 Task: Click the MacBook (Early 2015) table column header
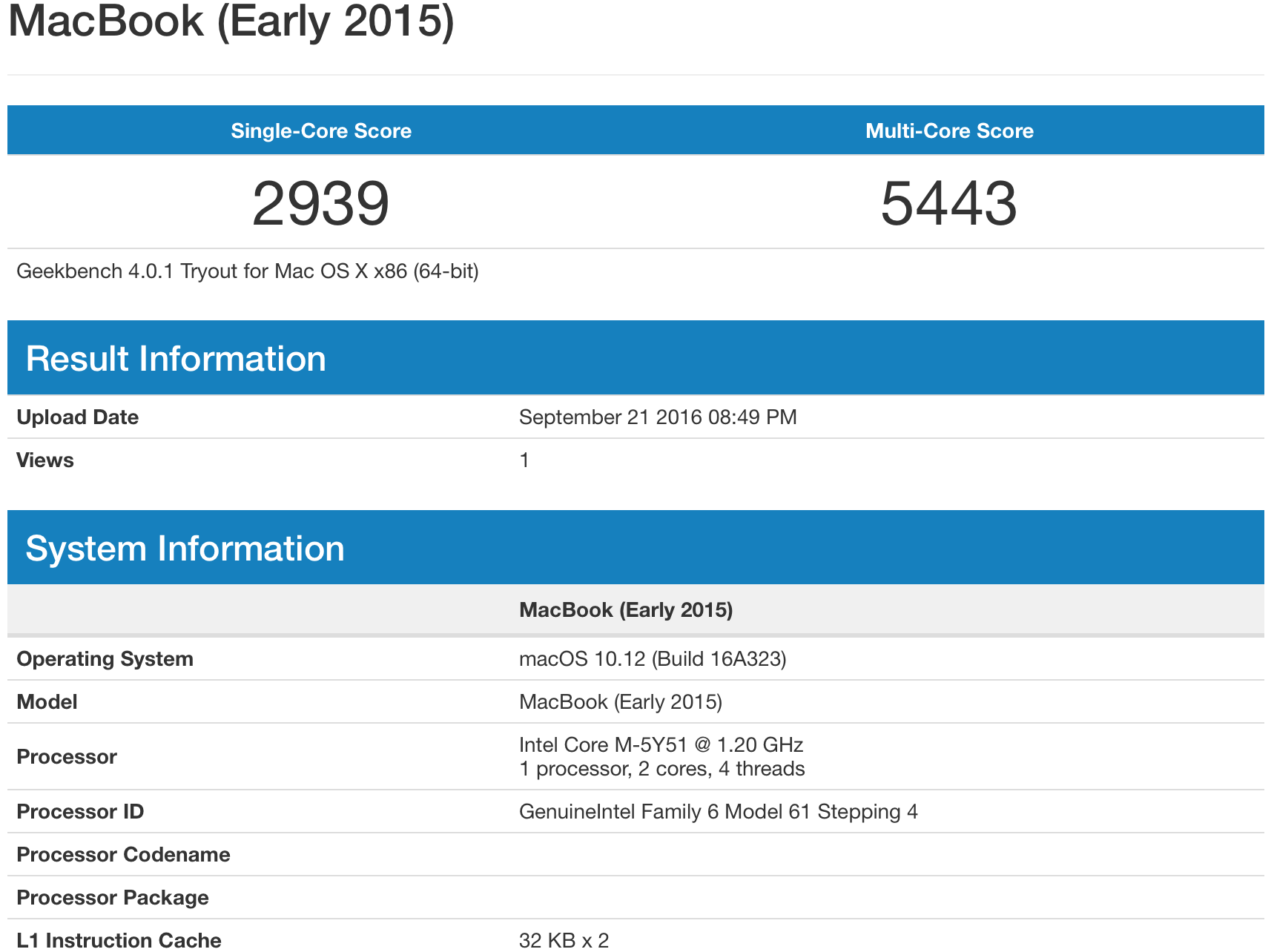(626, 609)
